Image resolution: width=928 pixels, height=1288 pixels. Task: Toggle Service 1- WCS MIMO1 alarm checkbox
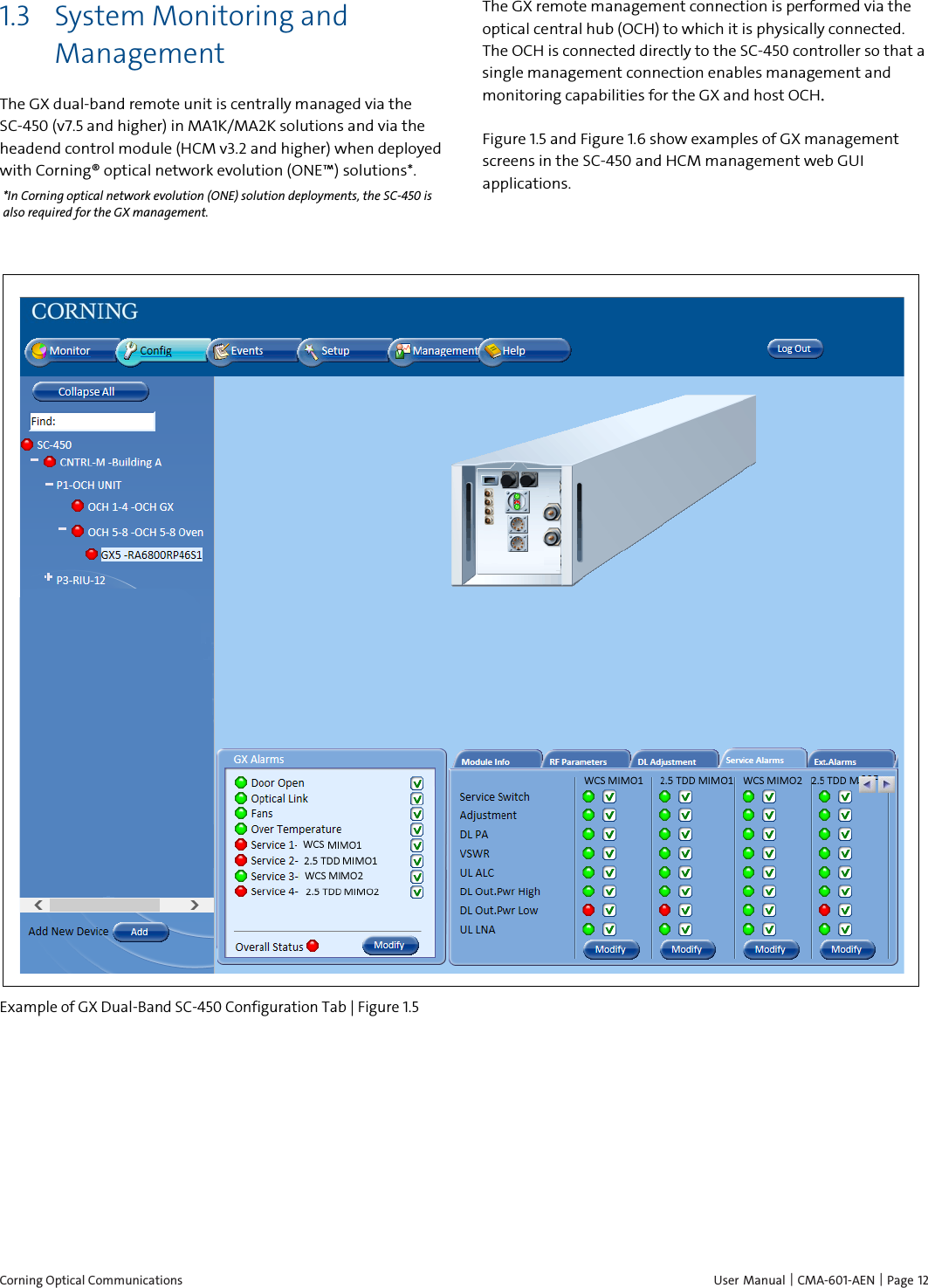coord(417,845)
